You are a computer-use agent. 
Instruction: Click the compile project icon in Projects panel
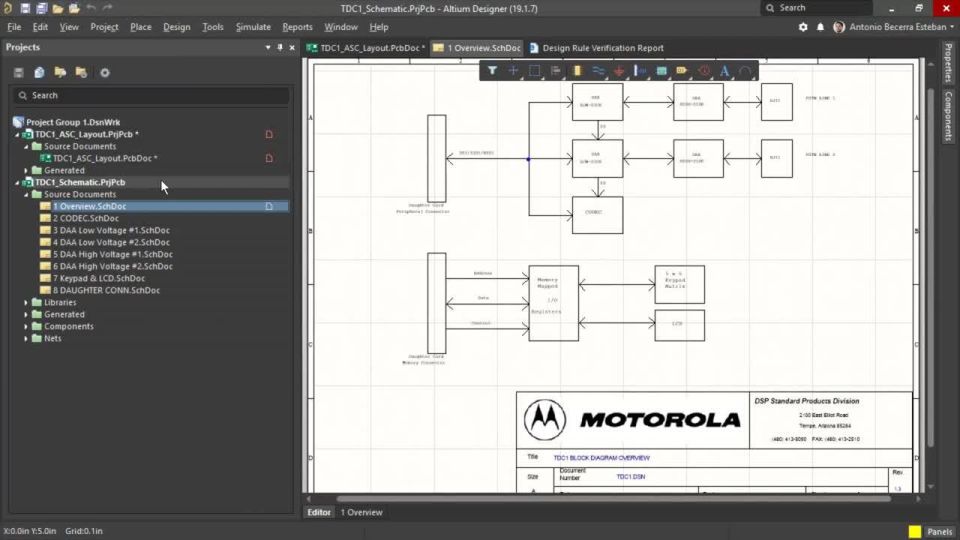39,72
